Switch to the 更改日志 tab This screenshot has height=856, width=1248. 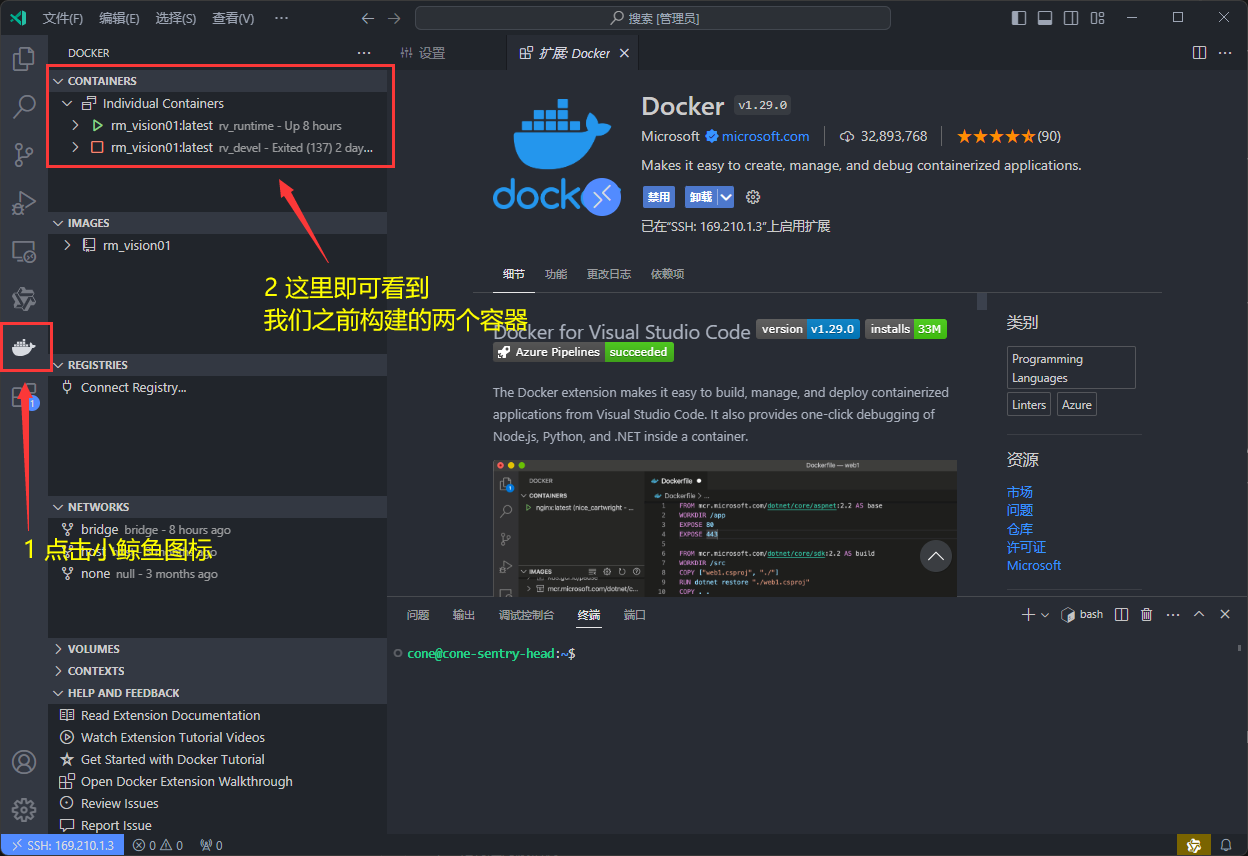coord(608,274)
